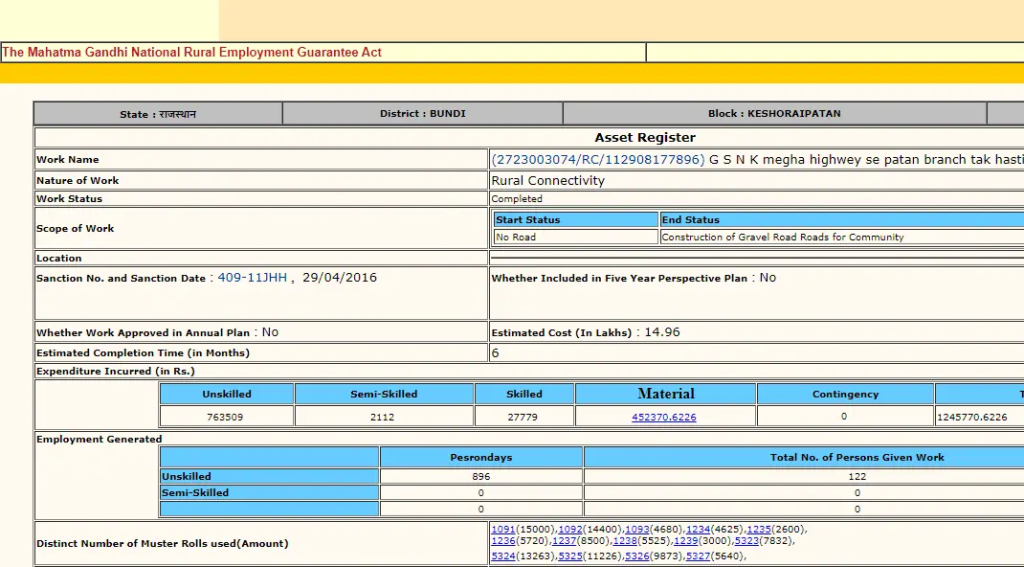Click the State header cell
The width and height of the screenshot is (1024, 567).
pos(157,114)
